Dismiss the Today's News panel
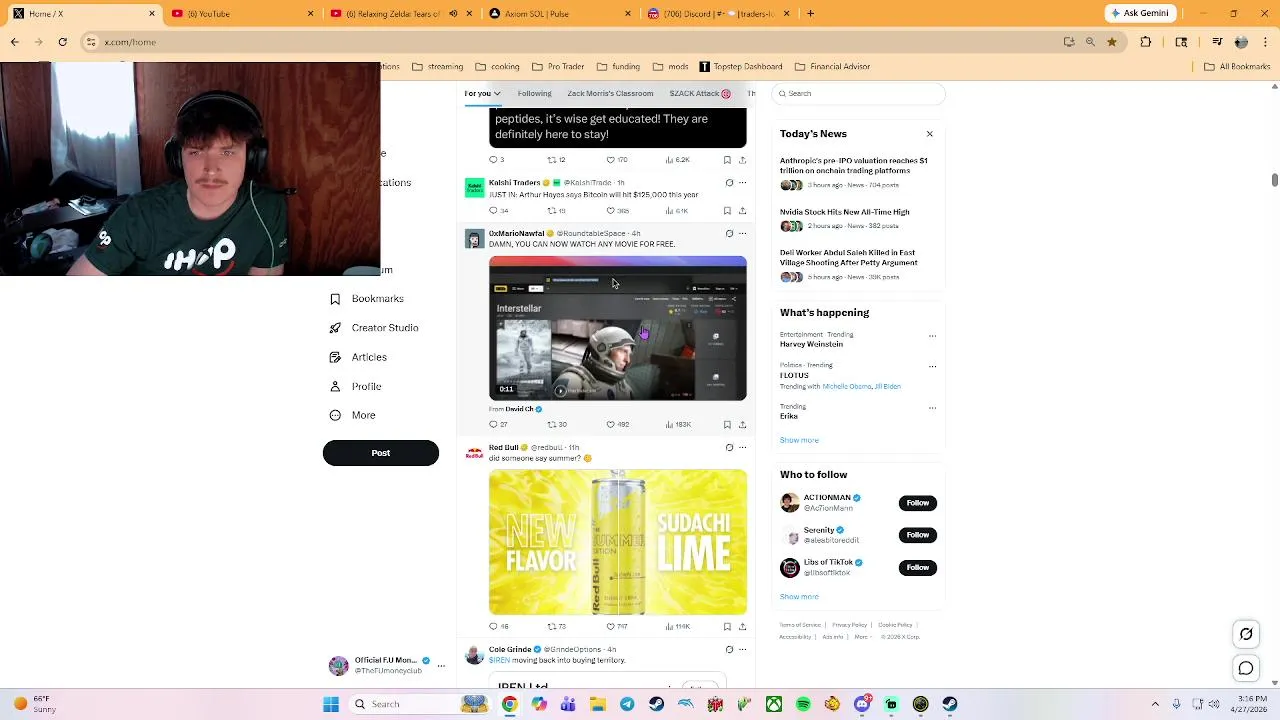The image size is (1280, 720). (x=929, y=134)
